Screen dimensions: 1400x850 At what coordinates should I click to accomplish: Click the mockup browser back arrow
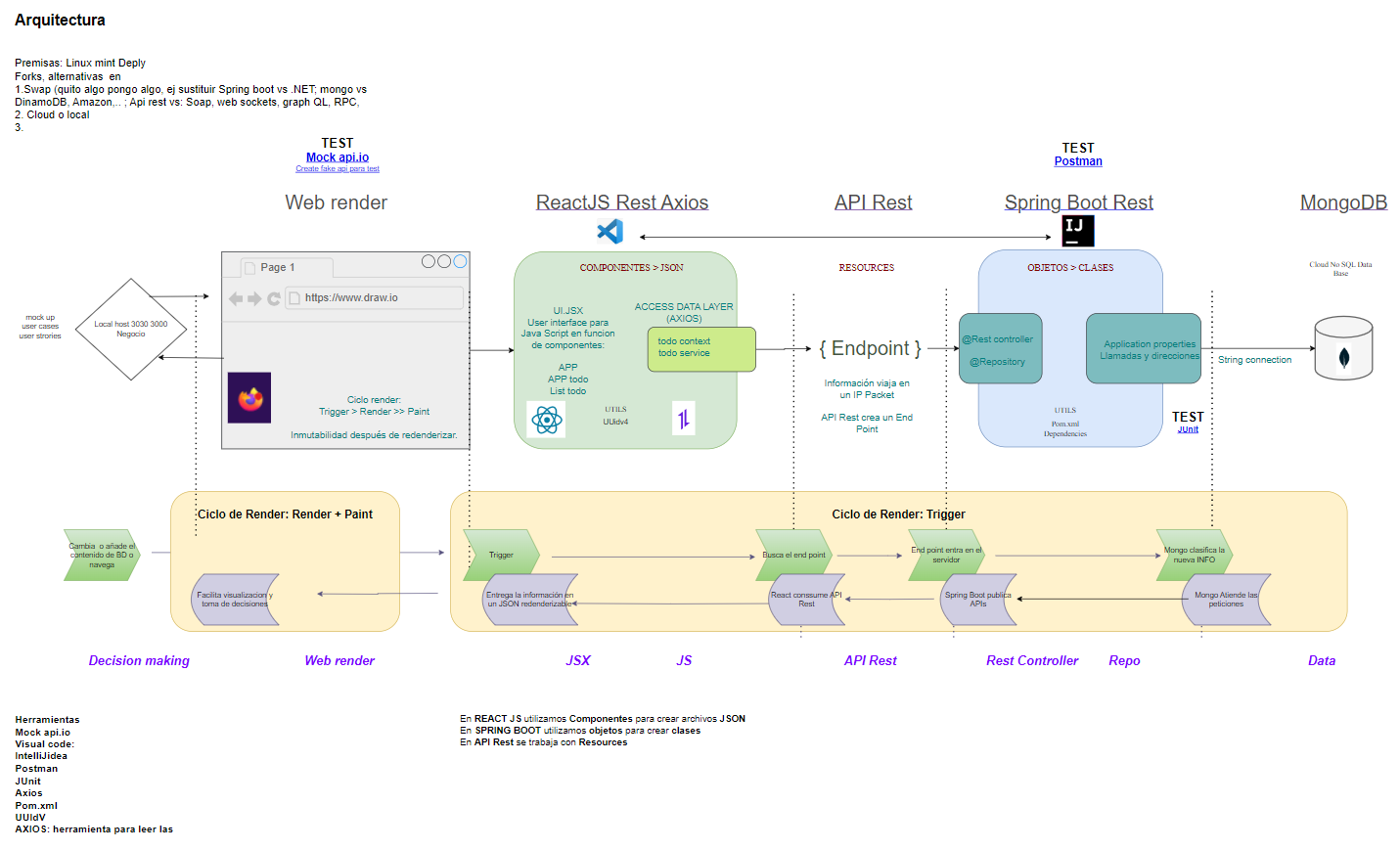point(236,298)
